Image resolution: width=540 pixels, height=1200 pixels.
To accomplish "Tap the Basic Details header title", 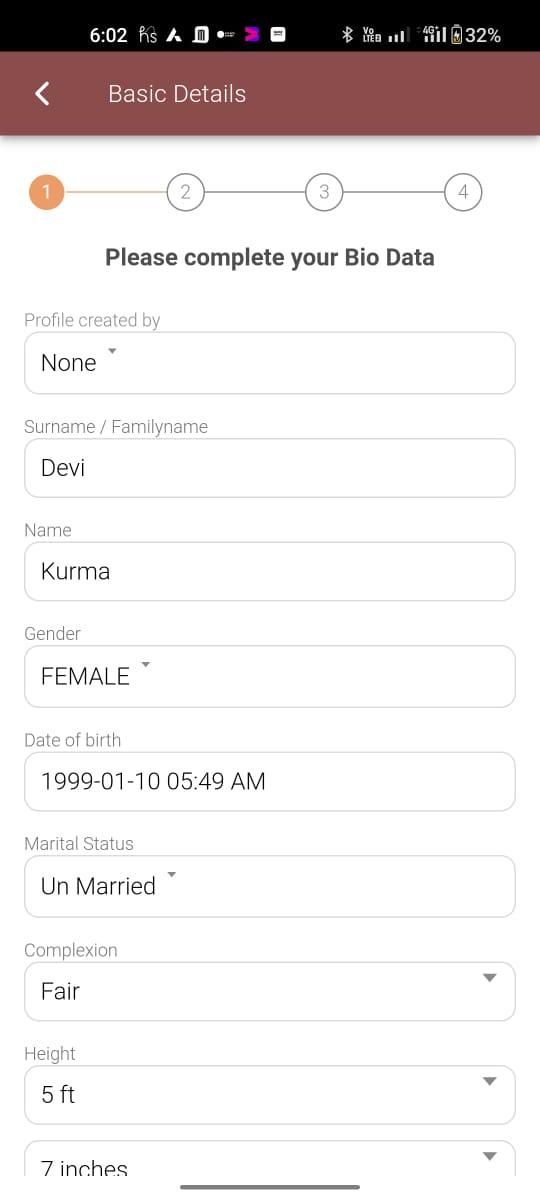I will pyautogui.click(x=177, y=94).
